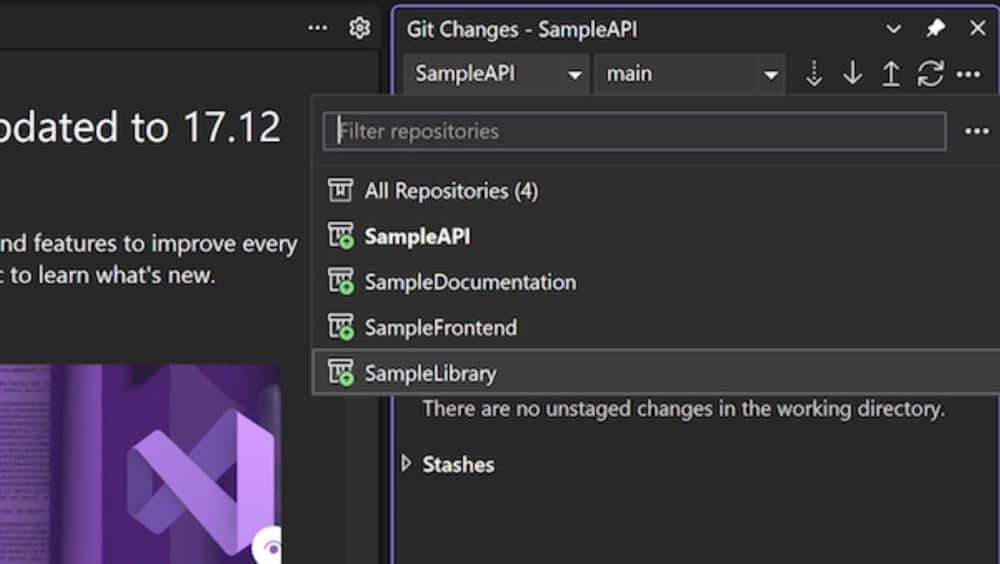
Task: Expand the Stashes section
Action: tap(406, 463)
